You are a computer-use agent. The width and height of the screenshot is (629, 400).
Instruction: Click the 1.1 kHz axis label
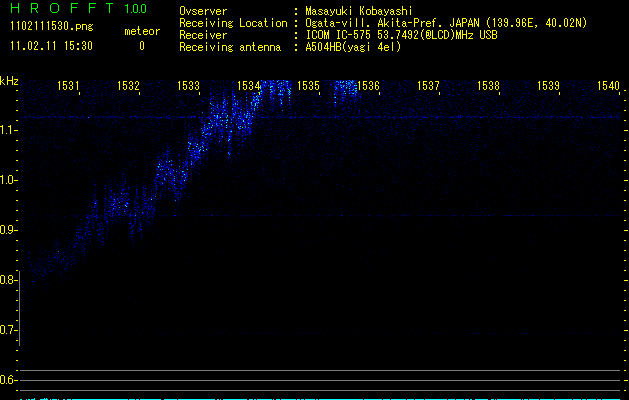tap(9, 130)
